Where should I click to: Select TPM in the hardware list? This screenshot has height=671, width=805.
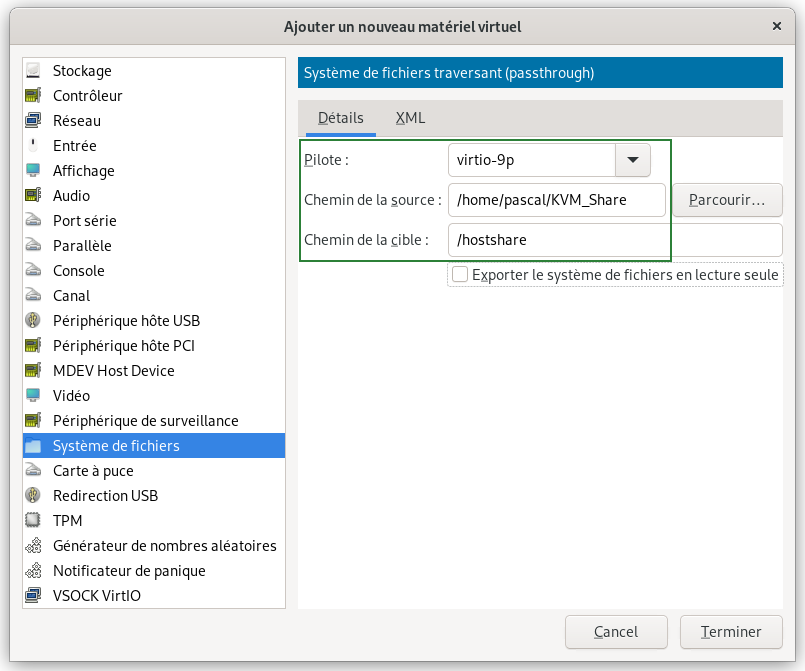click(154, 521)
